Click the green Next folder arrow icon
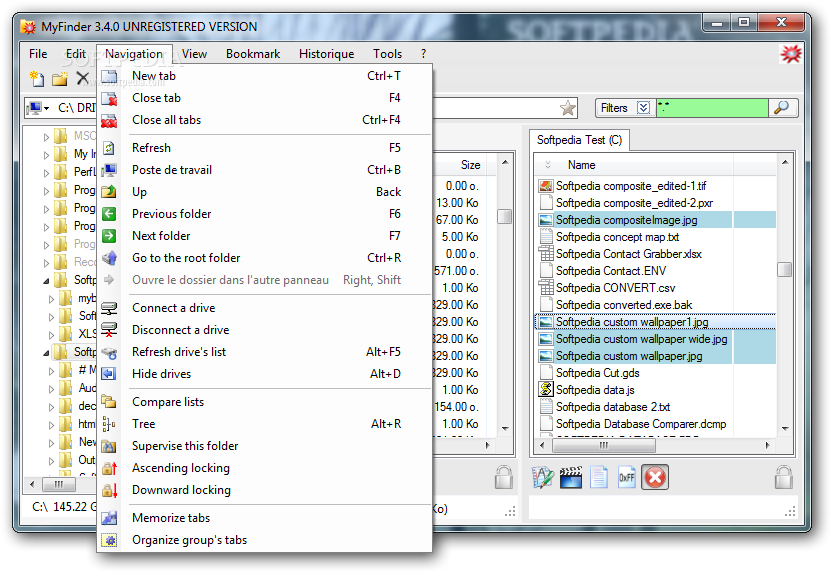Viewport: 832px width, 573px height. point(109,236)
